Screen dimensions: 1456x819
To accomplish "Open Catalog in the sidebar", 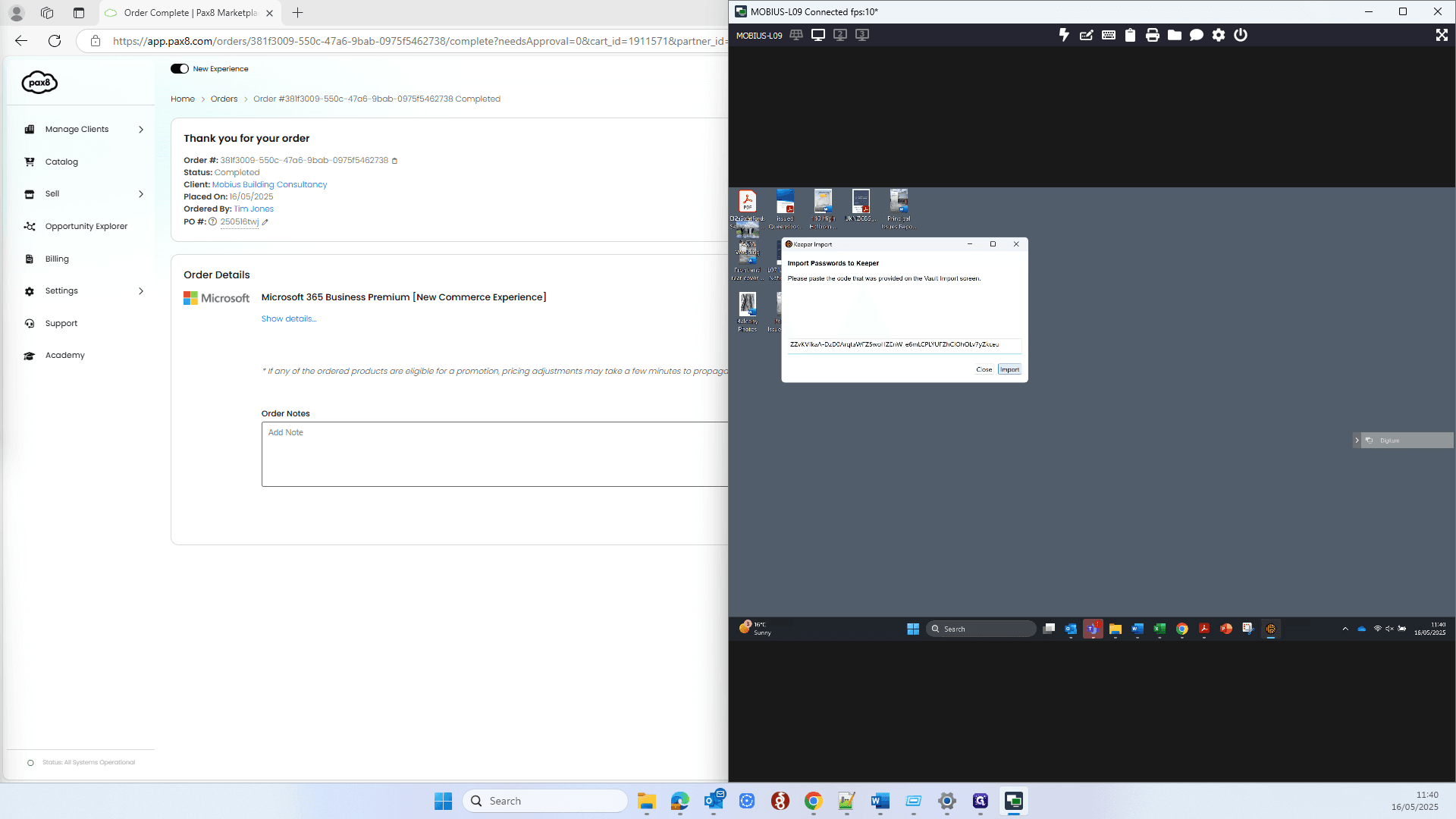I will [x=61, y=162].
